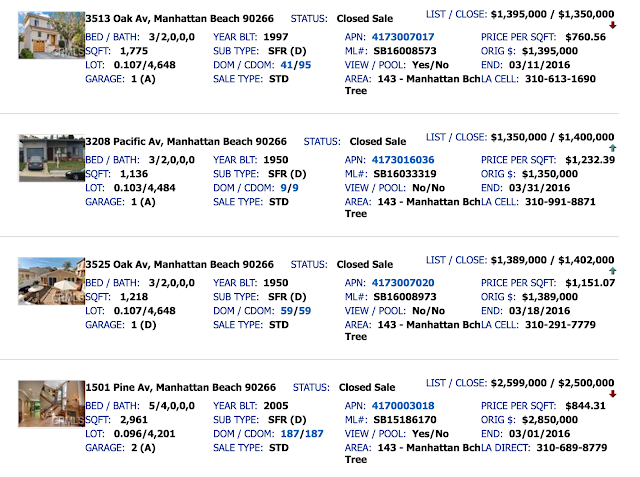Screen dimensions: 640x477
Task: Click LA cell number 310-613-1690
Action: tap(560, 79)
